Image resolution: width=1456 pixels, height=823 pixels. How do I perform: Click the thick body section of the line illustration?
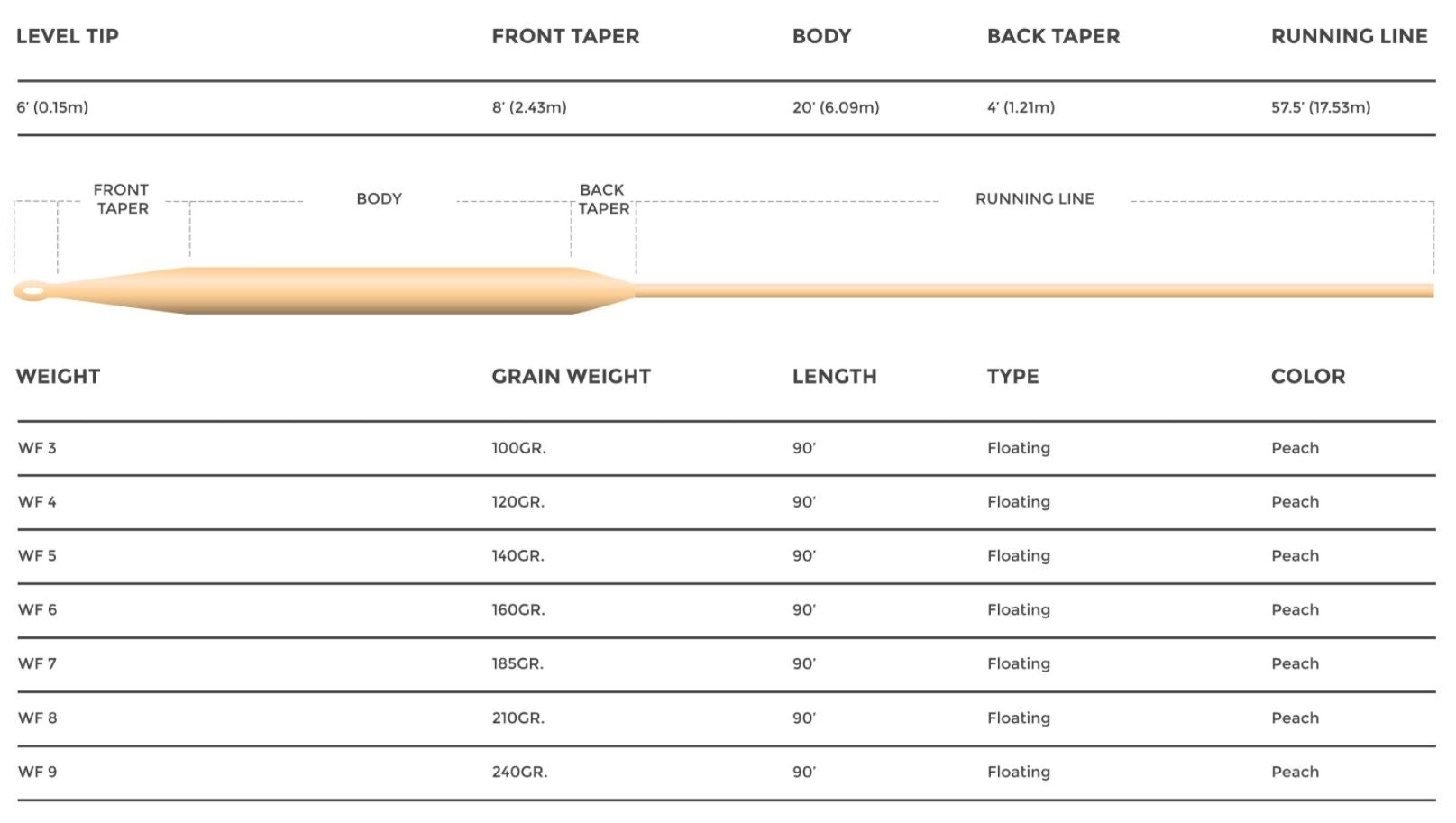pyautogui.click(x=379, y=290)
